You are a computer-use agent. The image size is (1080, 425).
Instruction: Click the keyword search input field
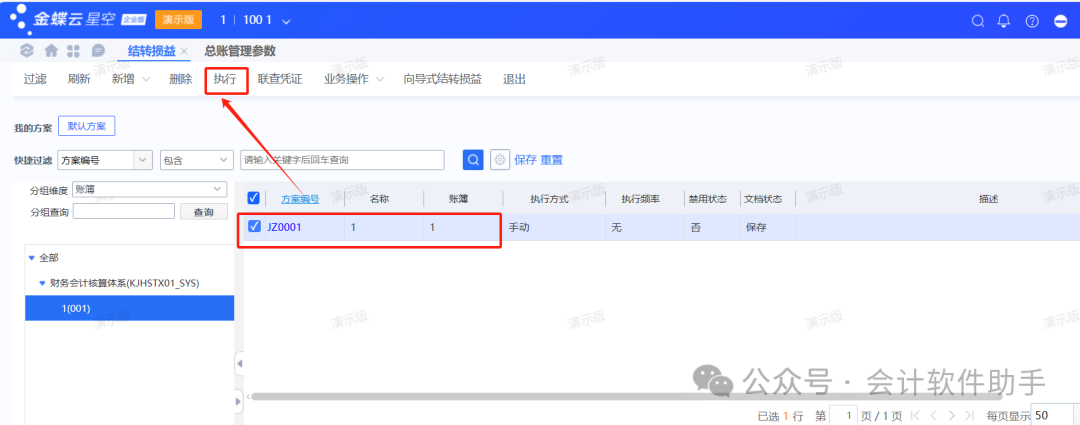tap(342, 160)
